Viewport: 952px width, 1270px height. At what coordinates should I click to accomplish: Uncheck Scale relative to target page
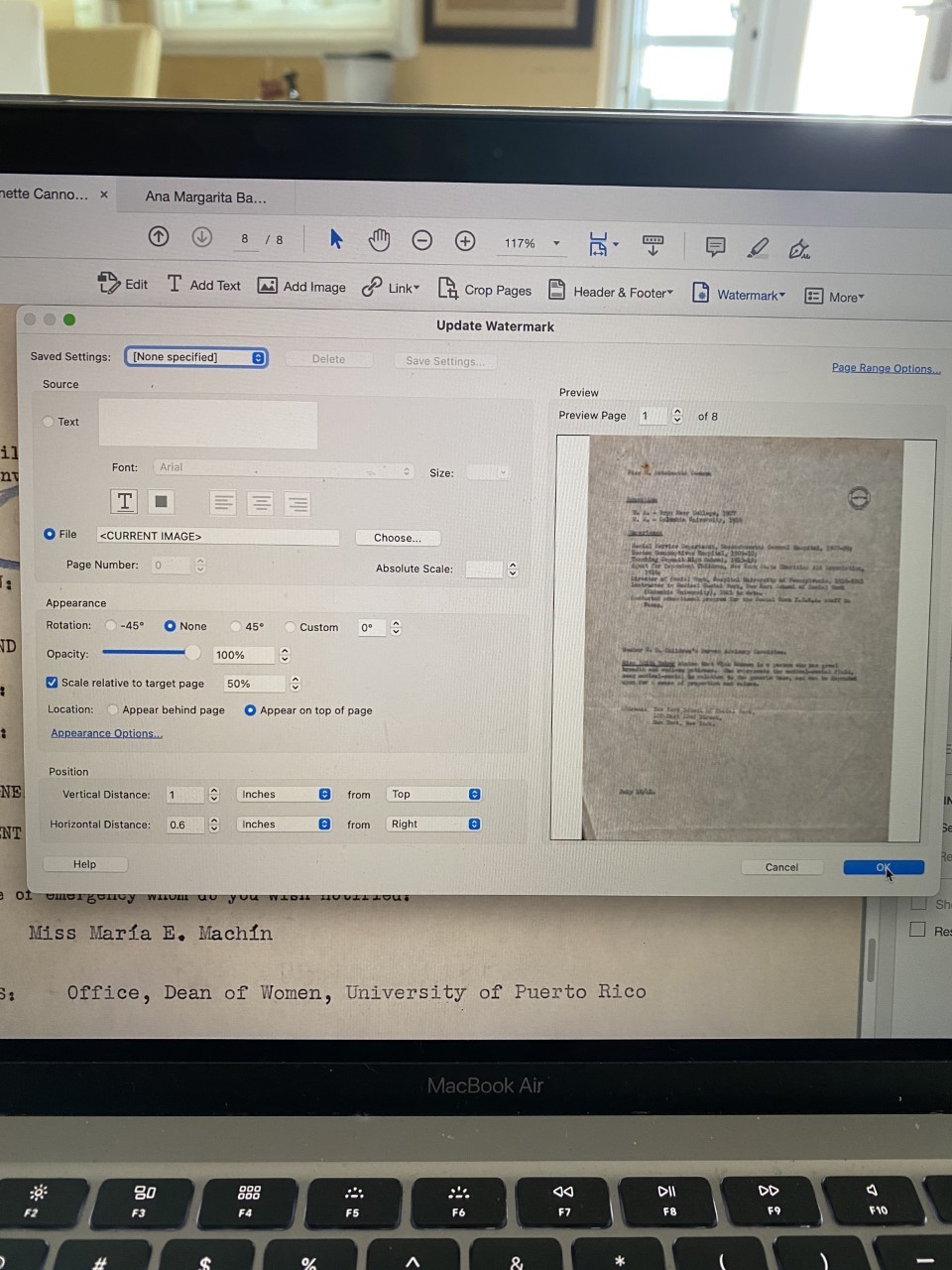(x=53, y=683)
